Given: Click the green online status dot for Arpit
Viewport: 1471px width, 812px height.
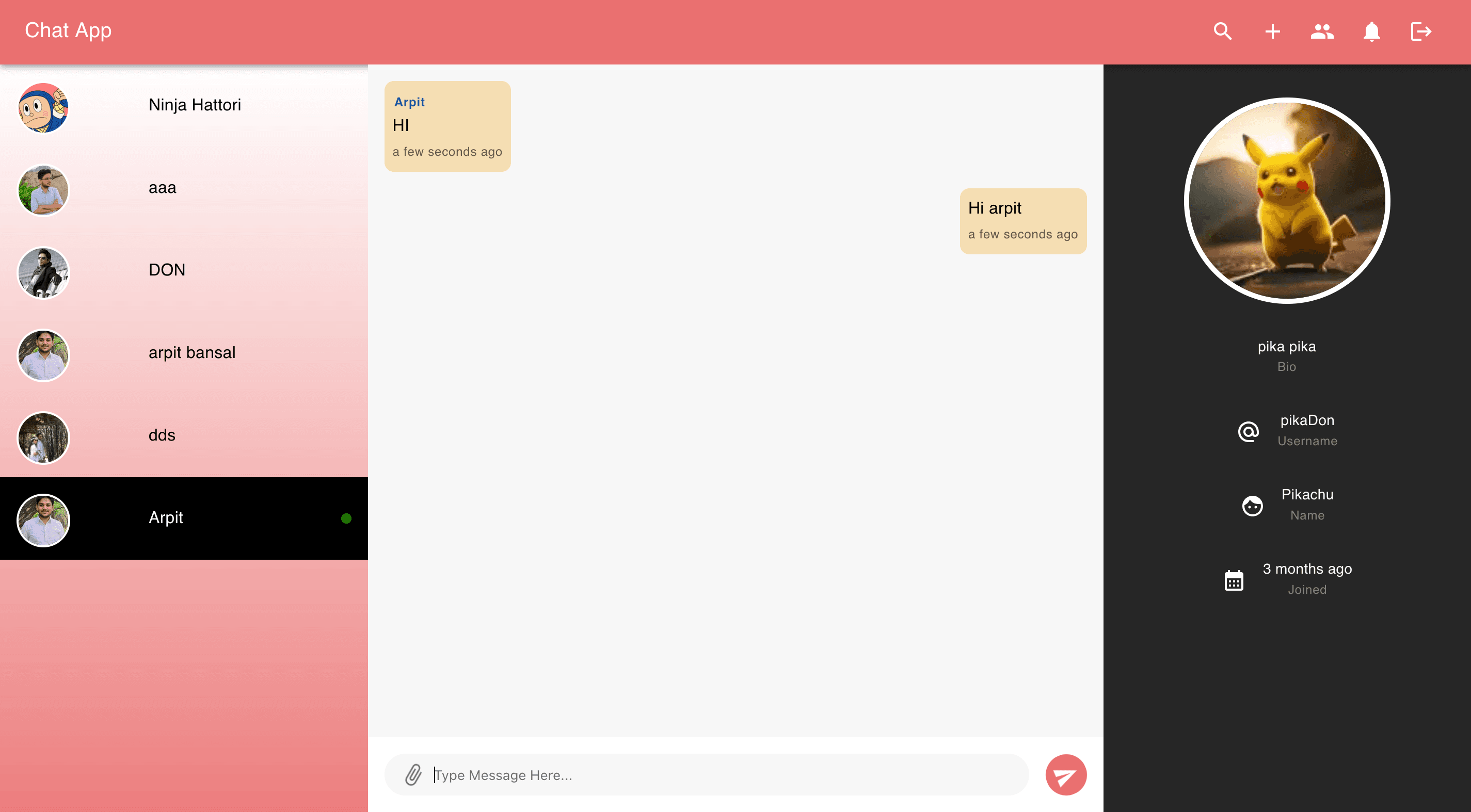Looking at the screenshot, I should coord(346,518).
